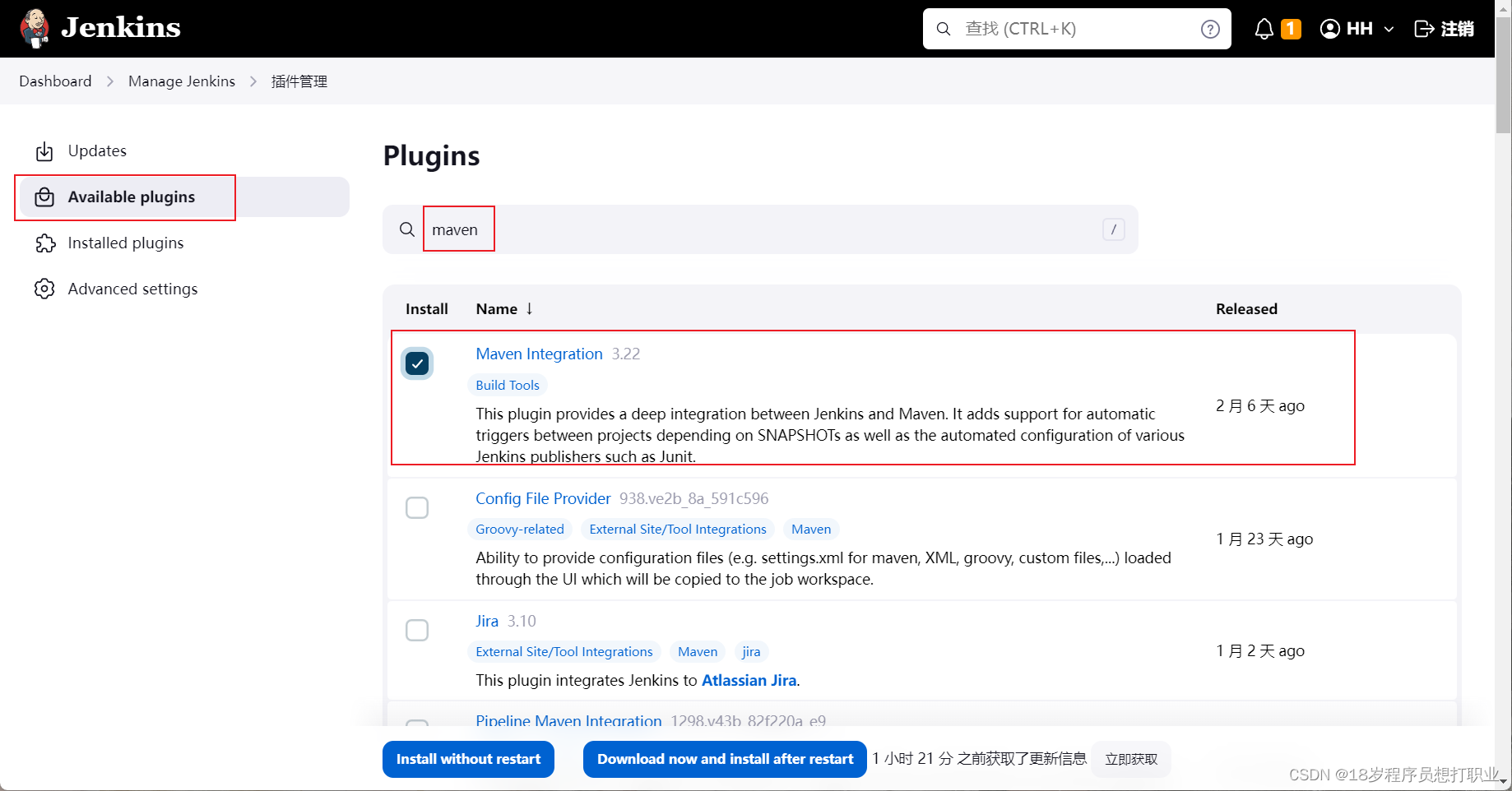Click Install without restart button
Image resolution: width=1512 pixels, height=791 pixels.
pyautogui.click(x=468, y=759)
